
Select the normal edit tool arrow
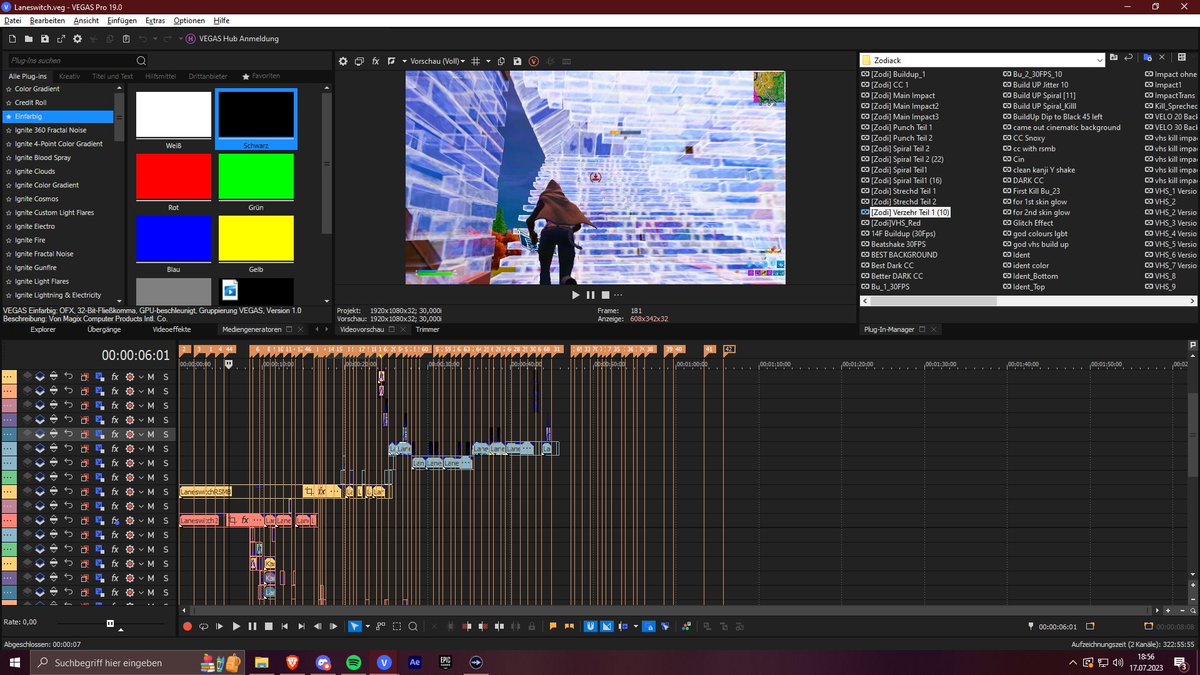(x=354, y=626)
